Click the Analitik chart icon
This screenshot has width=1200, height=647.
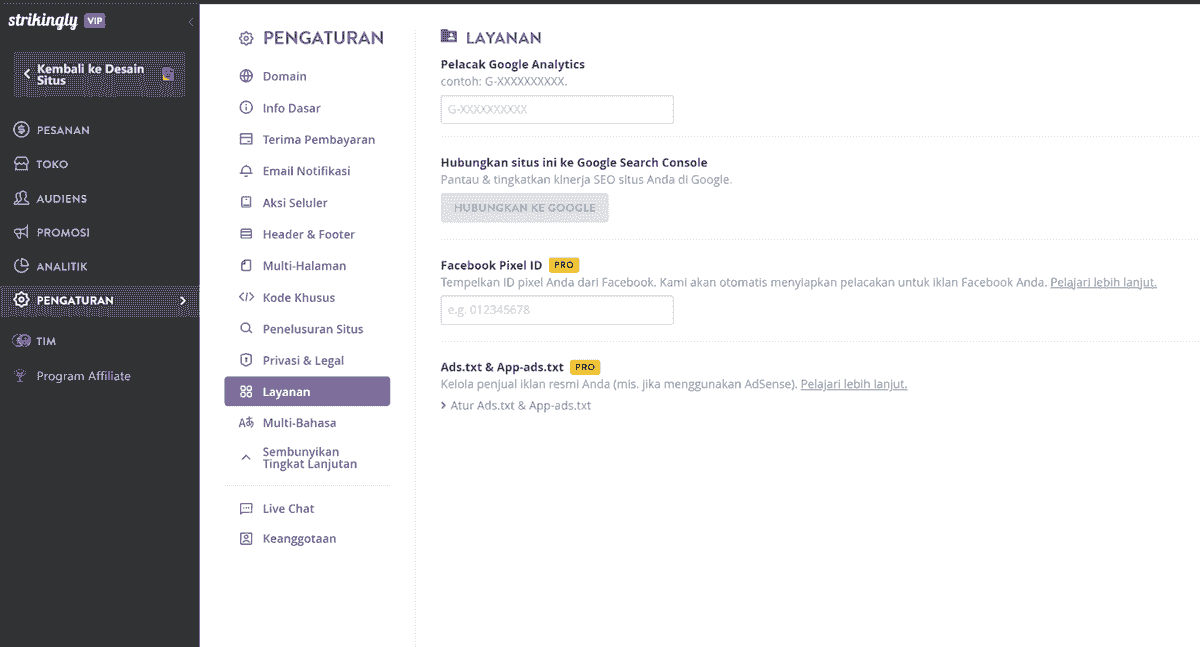click(x=21, y=266)
